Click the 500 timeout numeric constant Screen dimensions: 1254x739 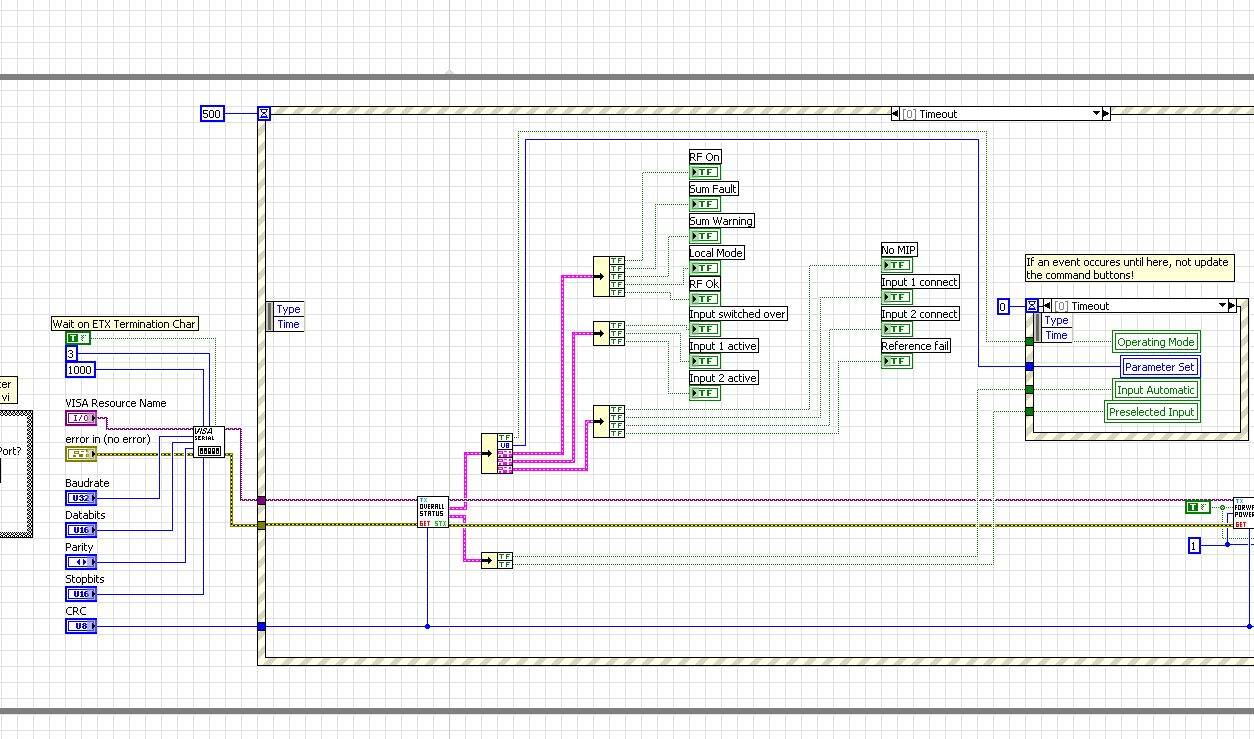pyautogui.click(x=212, y=114)
